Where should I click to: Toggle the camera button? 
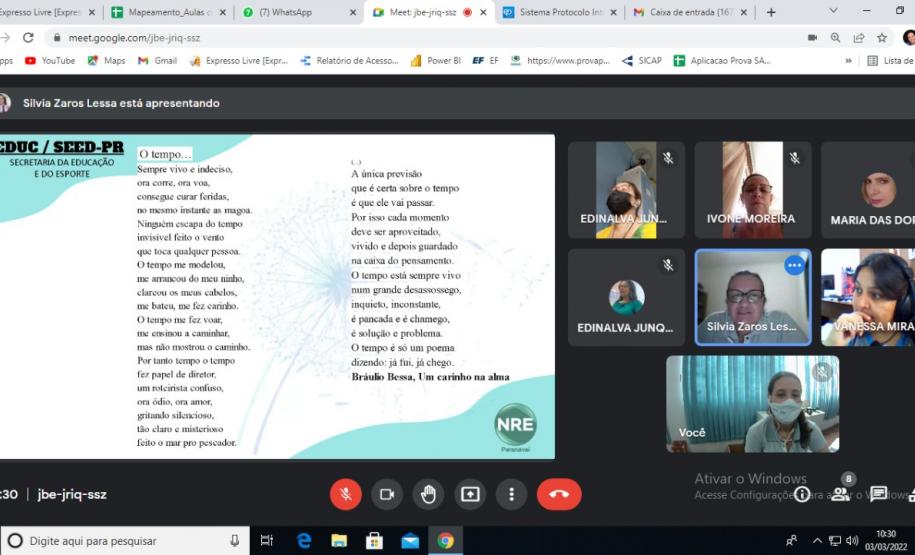pos(387,494)
